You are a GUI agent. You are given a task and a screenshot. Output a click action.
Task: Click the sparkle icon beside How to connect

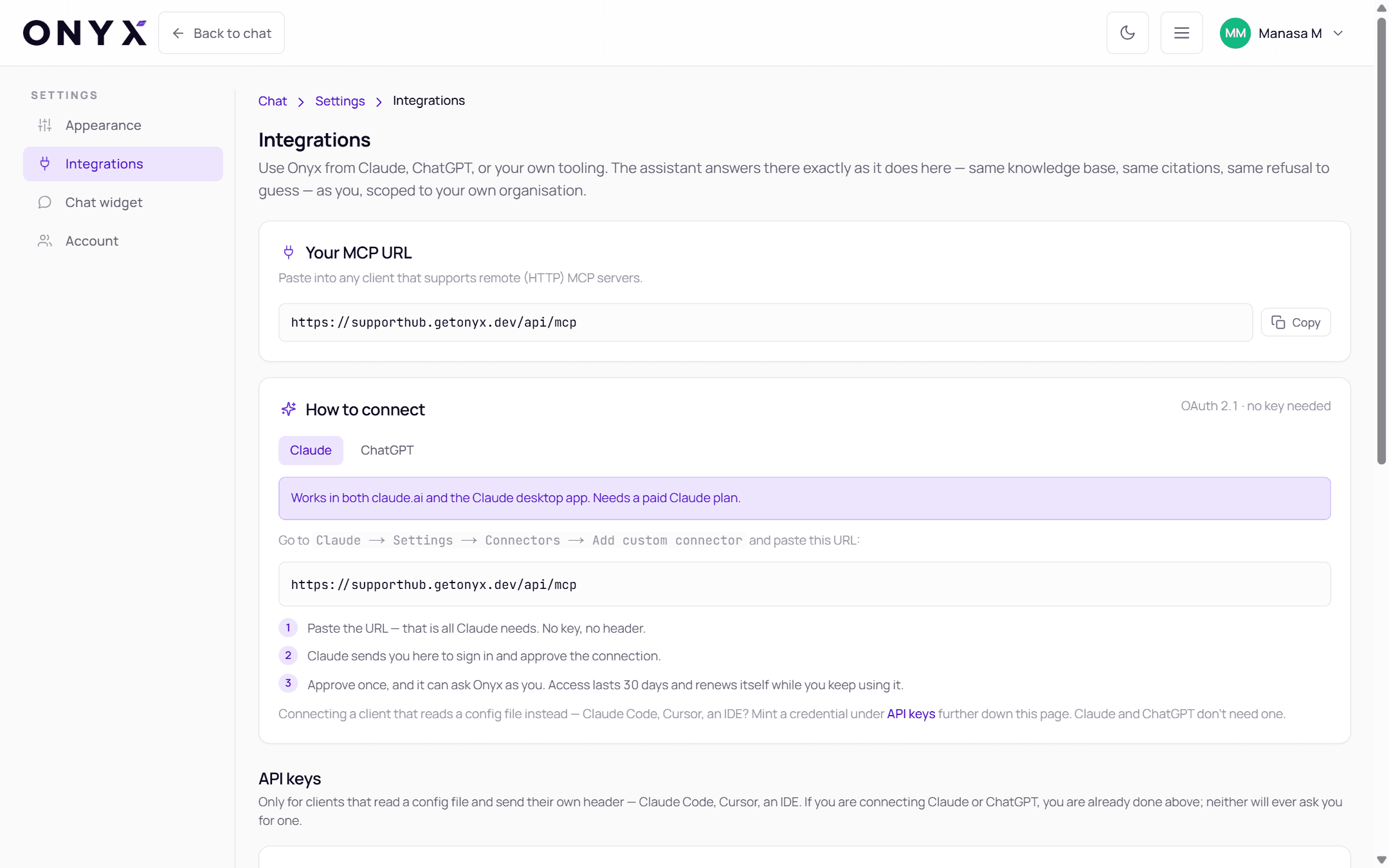point(288,409)
